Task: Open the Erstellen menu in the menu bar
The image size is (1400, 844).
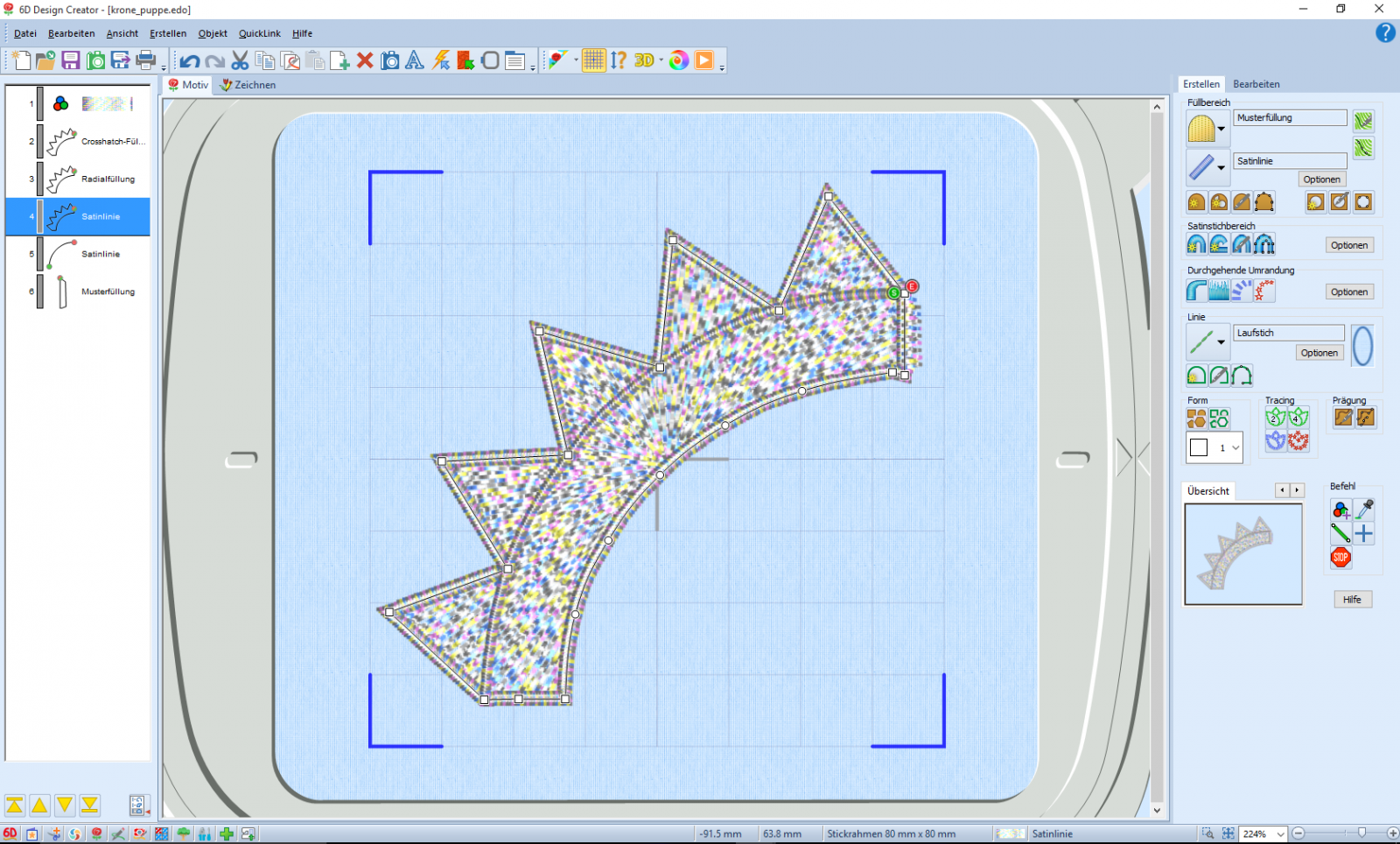Action: click(168, 33)
